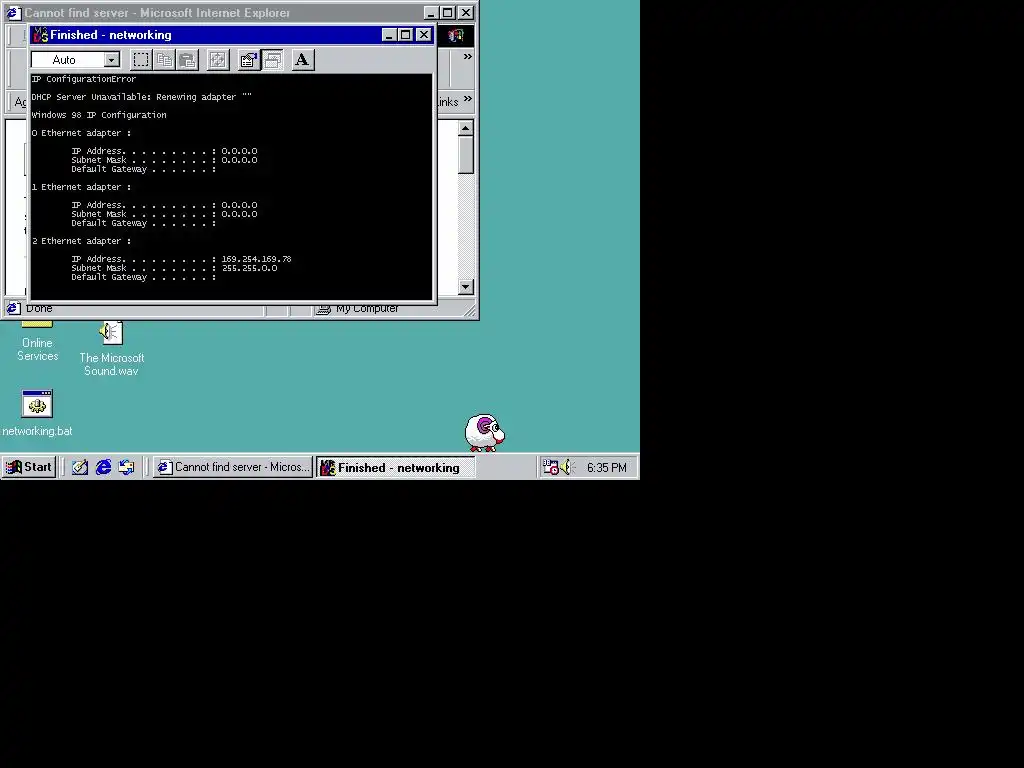Click the Windows 98 IP Configuration line
Viewport: 1024px width, 768px height.
point(99,115)
